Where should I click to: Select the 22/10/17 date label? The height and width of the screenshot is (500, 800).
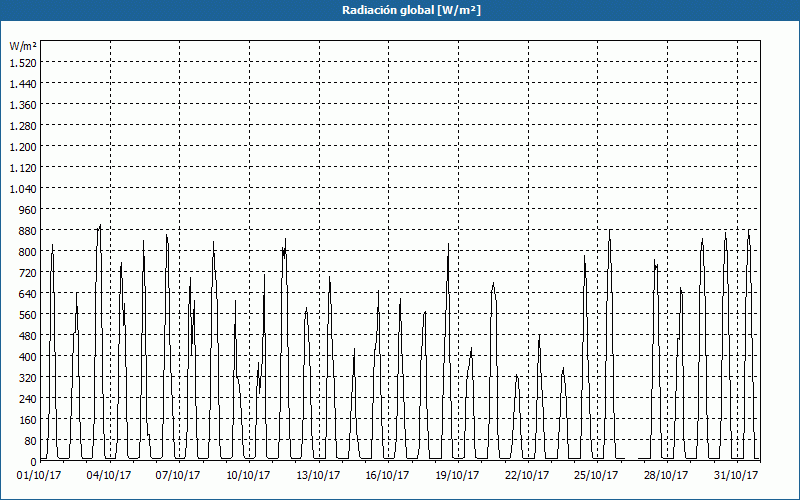click(527, 476)
